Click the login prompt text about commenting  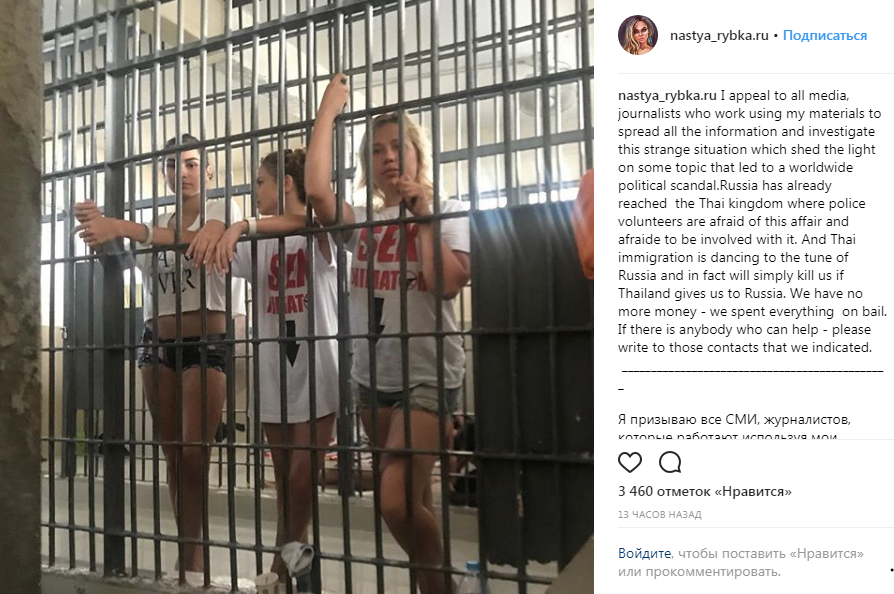(x=741, y=563)
